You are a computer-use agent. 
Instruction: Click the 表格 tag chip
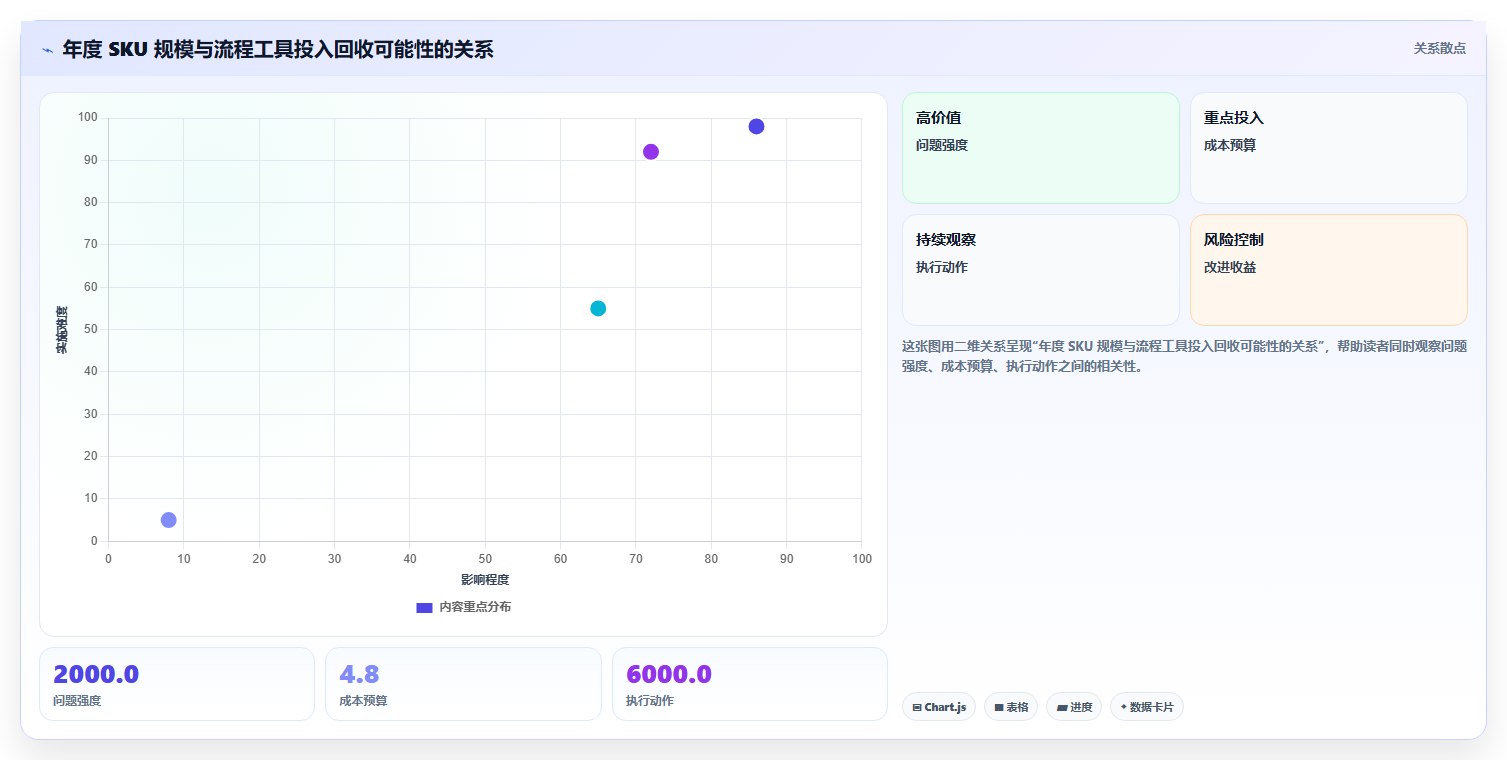pyautogui.click(x=1011, y=707)
